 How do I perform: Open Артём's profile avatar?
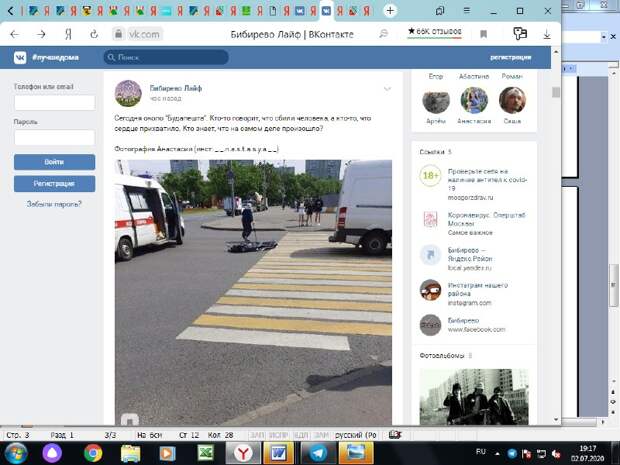(436, 101)
